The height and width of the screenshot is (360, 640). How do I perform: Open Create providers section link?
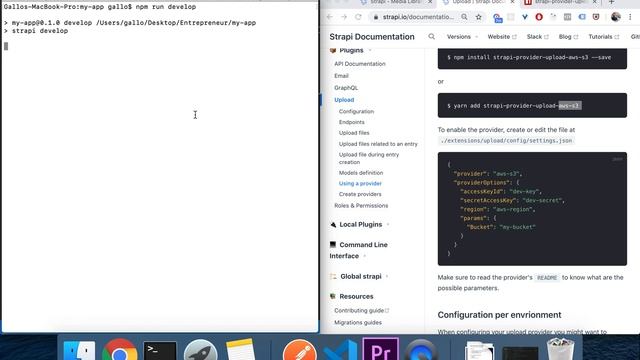(x=360, y=194)
